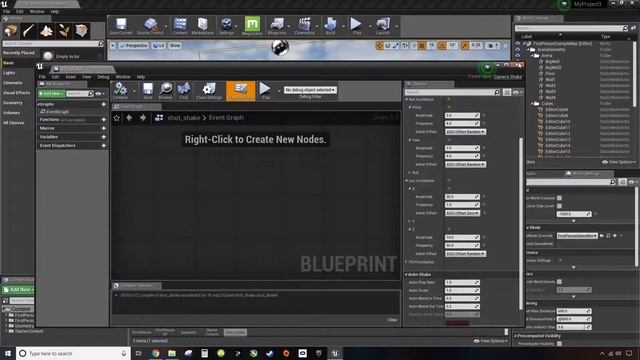The height and width of the screenshot is (360, 640).
Task: Compile the shot_shake blueprint
Action: (120, 91)
